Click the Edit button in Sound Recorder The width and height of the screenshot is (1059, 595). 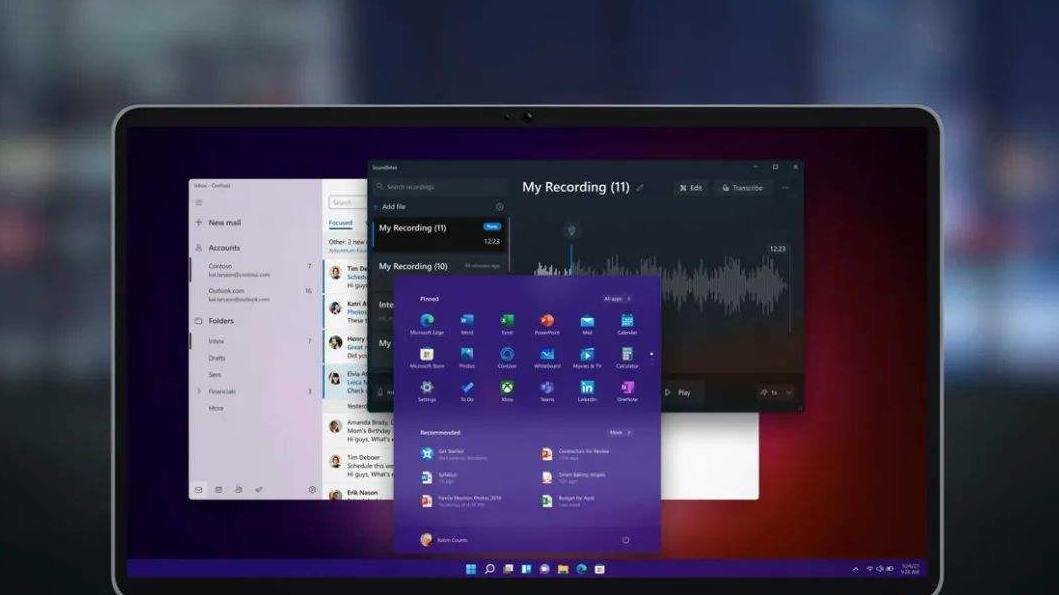[692, 188]
